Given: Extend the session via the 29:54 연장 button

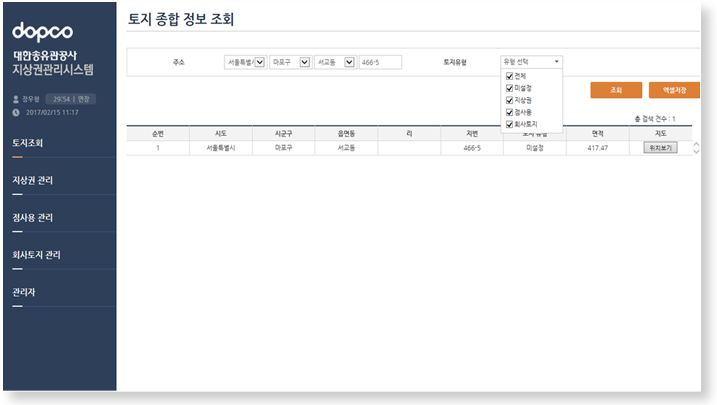Looking at the screenshot, I should coord(71,99).
